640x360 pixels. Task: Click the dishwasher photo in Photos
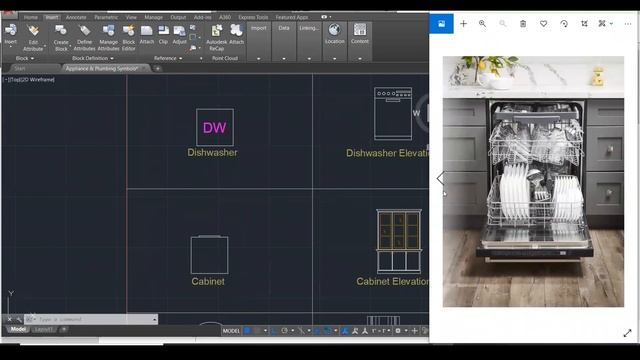point(533,181)
